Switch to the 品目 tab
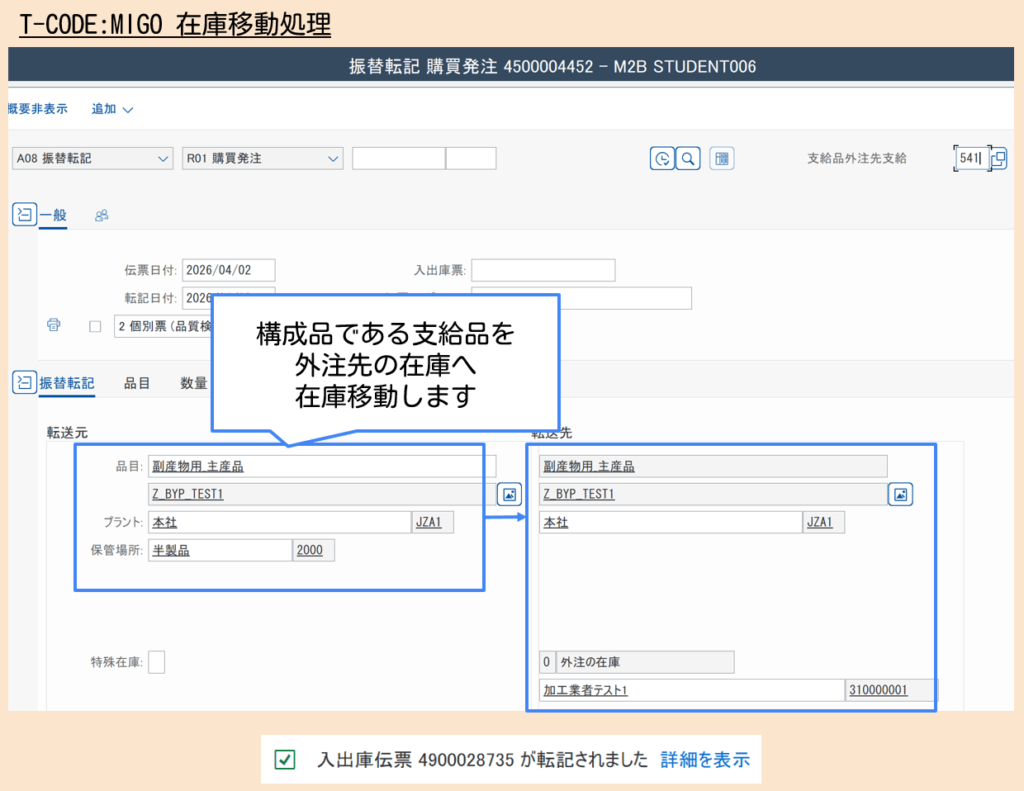The height and width of the screenshot is (791, 1024). pos(137,382)
